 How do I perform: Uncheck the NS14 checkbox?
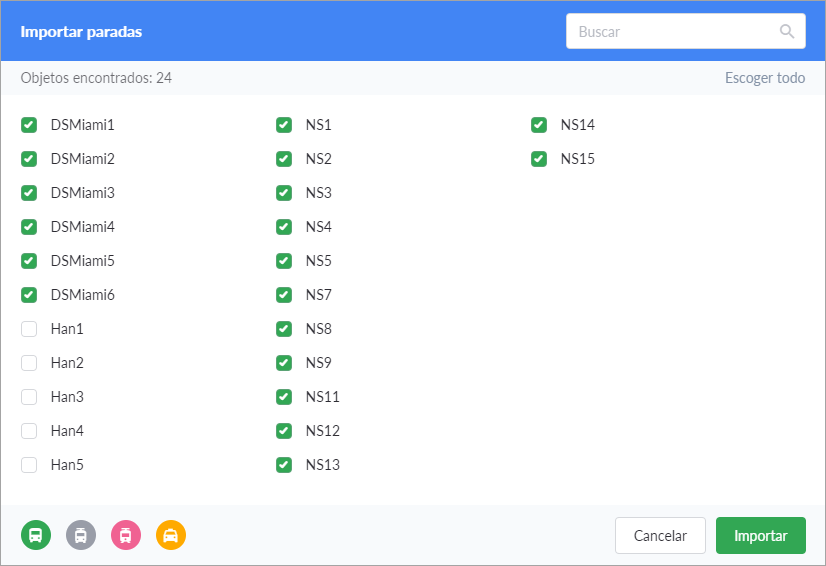point(539,125)
